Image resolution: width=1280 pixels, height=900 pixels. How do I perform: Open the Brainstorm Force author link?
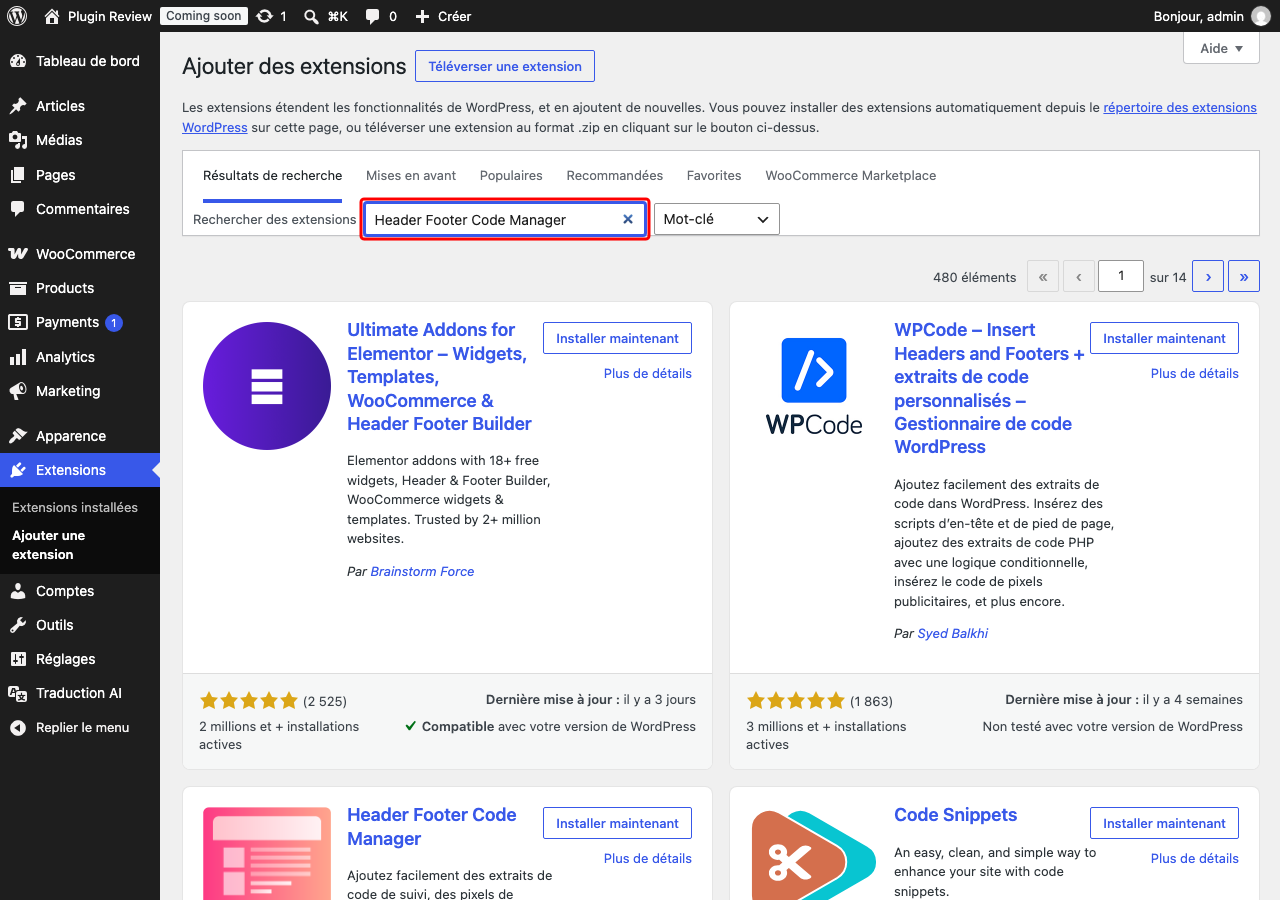[x=422, y=572]
